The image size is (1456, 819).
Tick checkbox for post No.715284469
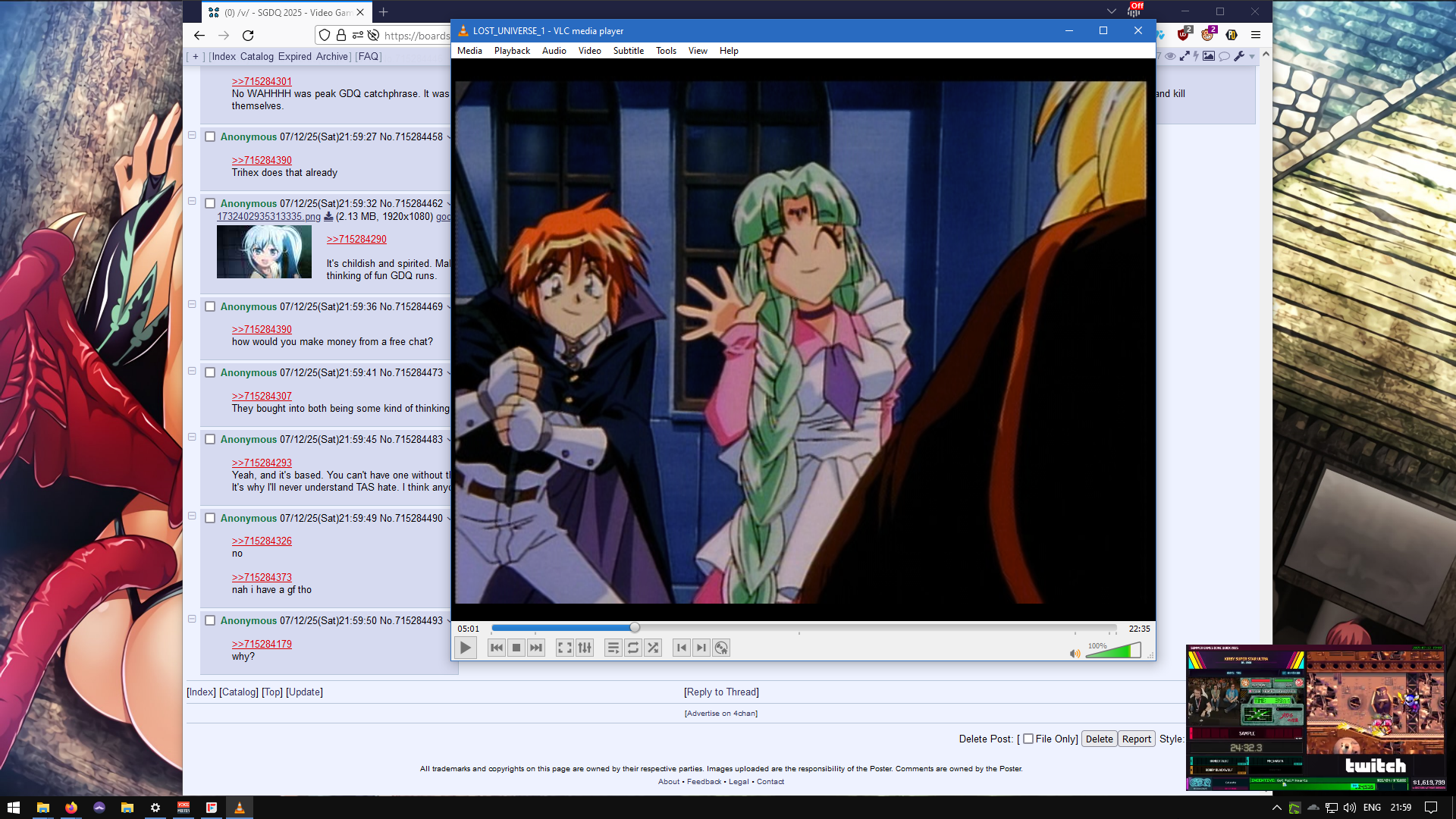click(210, 307)
